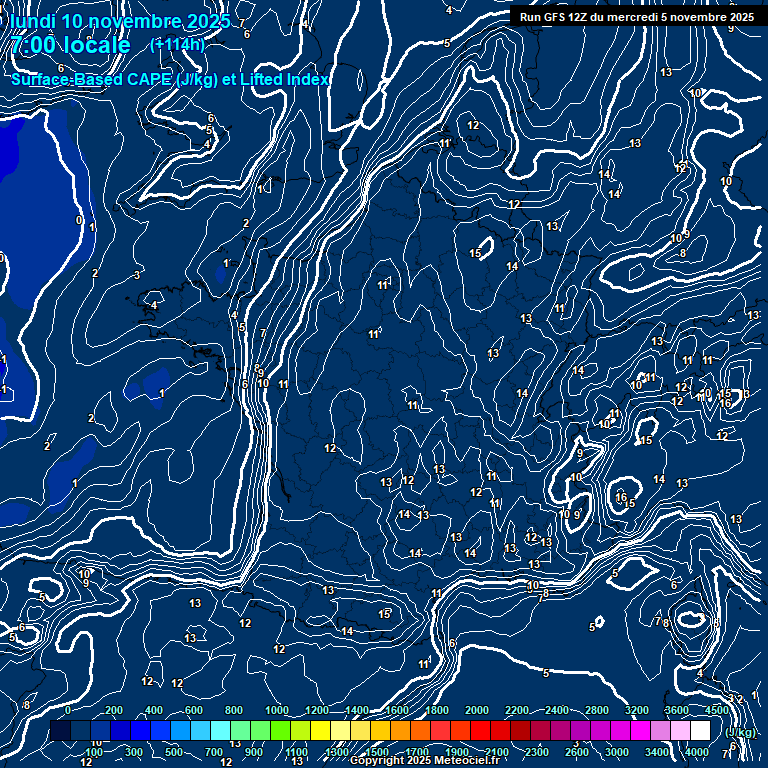This screenshot has height=768, width=768.
Task: Click the '900' label below legend
Action: [254, 752]
